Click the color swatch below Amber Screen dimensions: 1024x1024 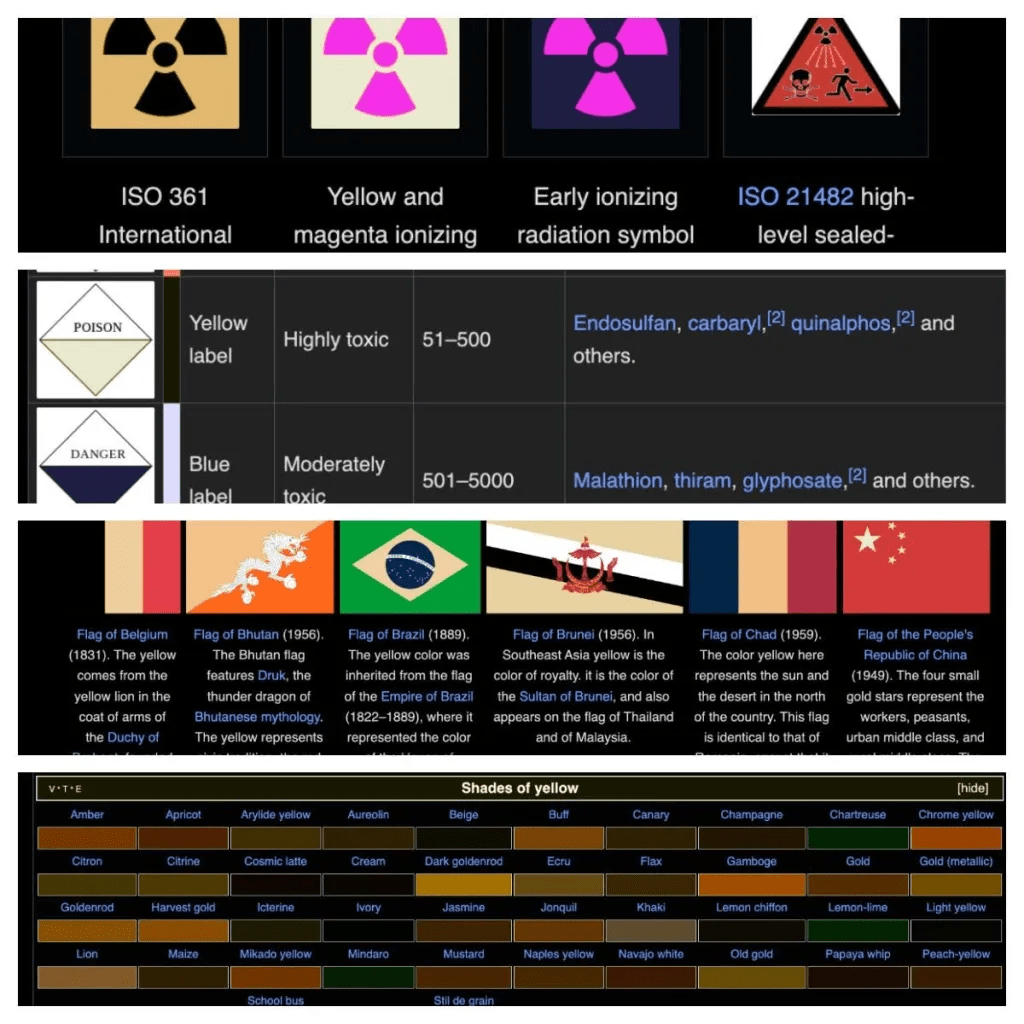[x=87, y=838]
